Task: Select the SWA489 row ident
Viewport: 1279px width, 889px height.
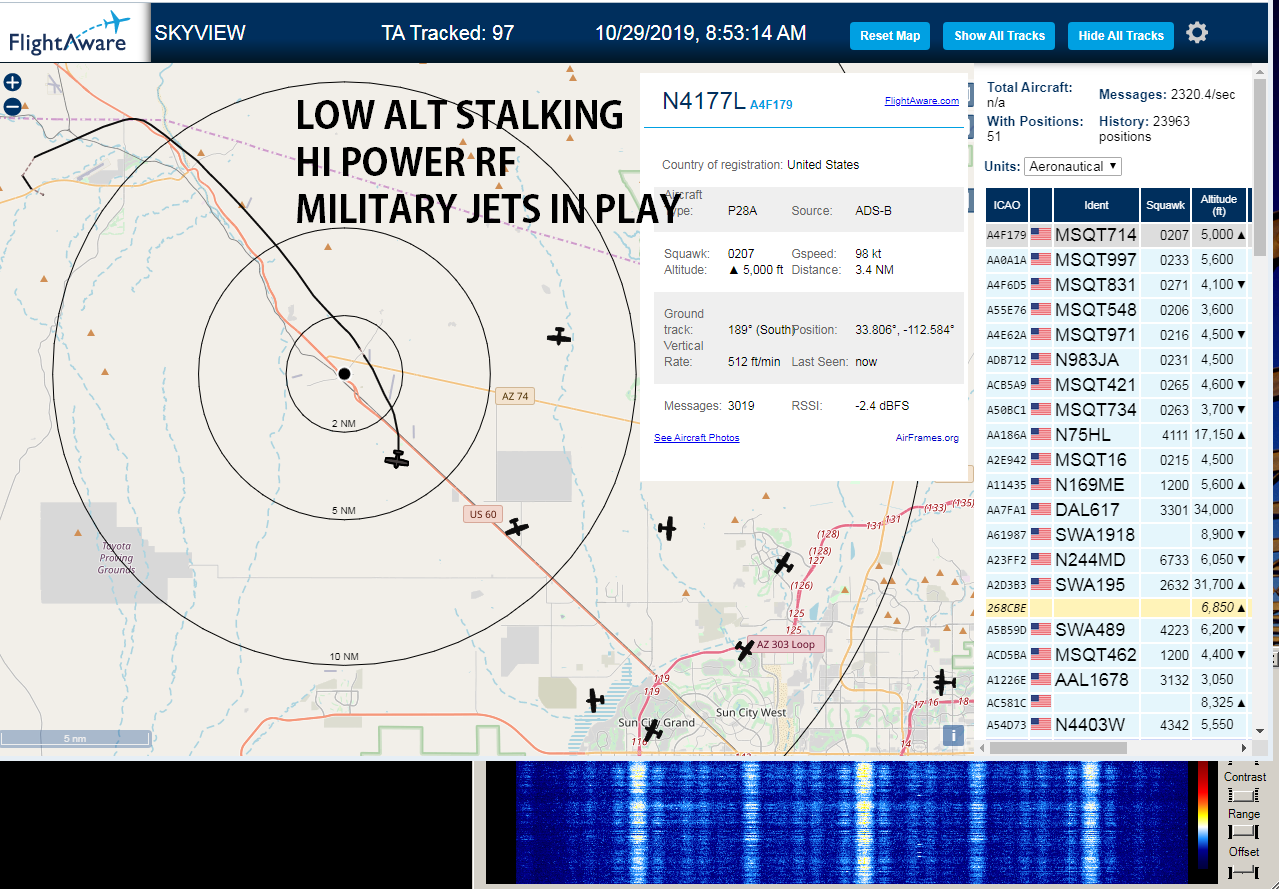Action: coord(1091,629)
